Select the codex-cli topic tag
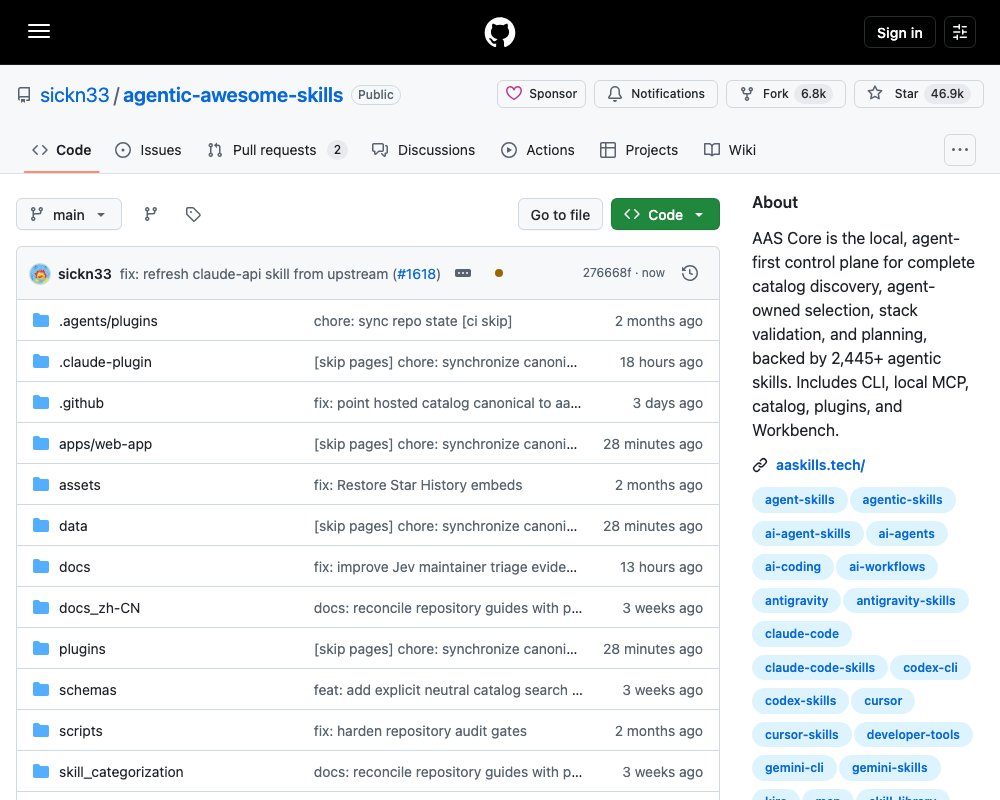The height and width of the screenshot is (800, 1000). pos(930,667)
